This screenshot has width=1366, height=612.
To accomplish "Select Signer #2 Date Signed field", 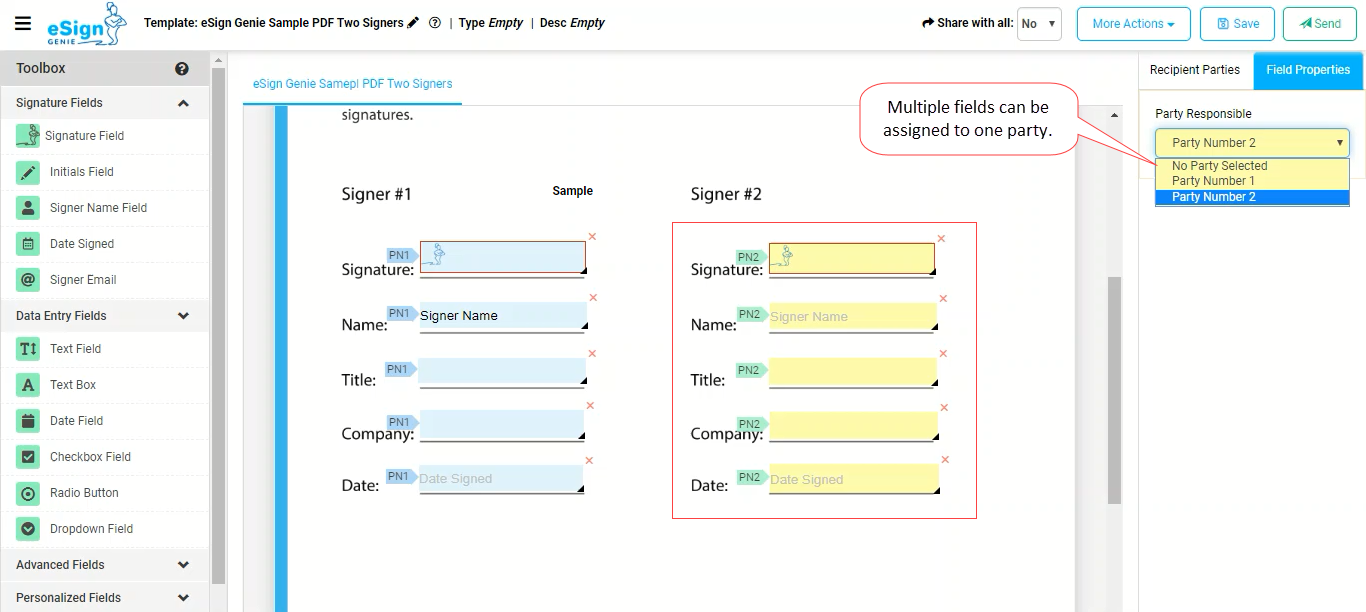I will pyautogui.click(x=853, y=480).
